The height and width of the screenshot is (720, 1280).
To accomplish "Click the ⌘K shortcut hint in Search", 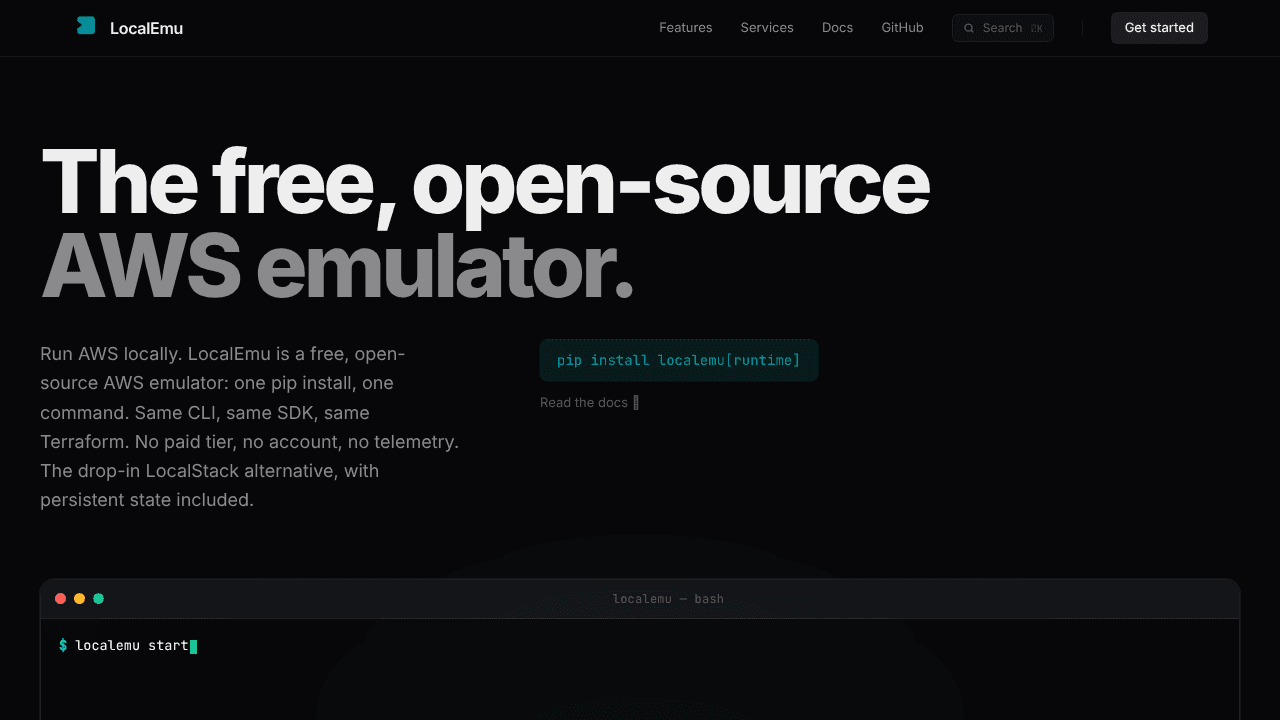I will click(1037, 28).
